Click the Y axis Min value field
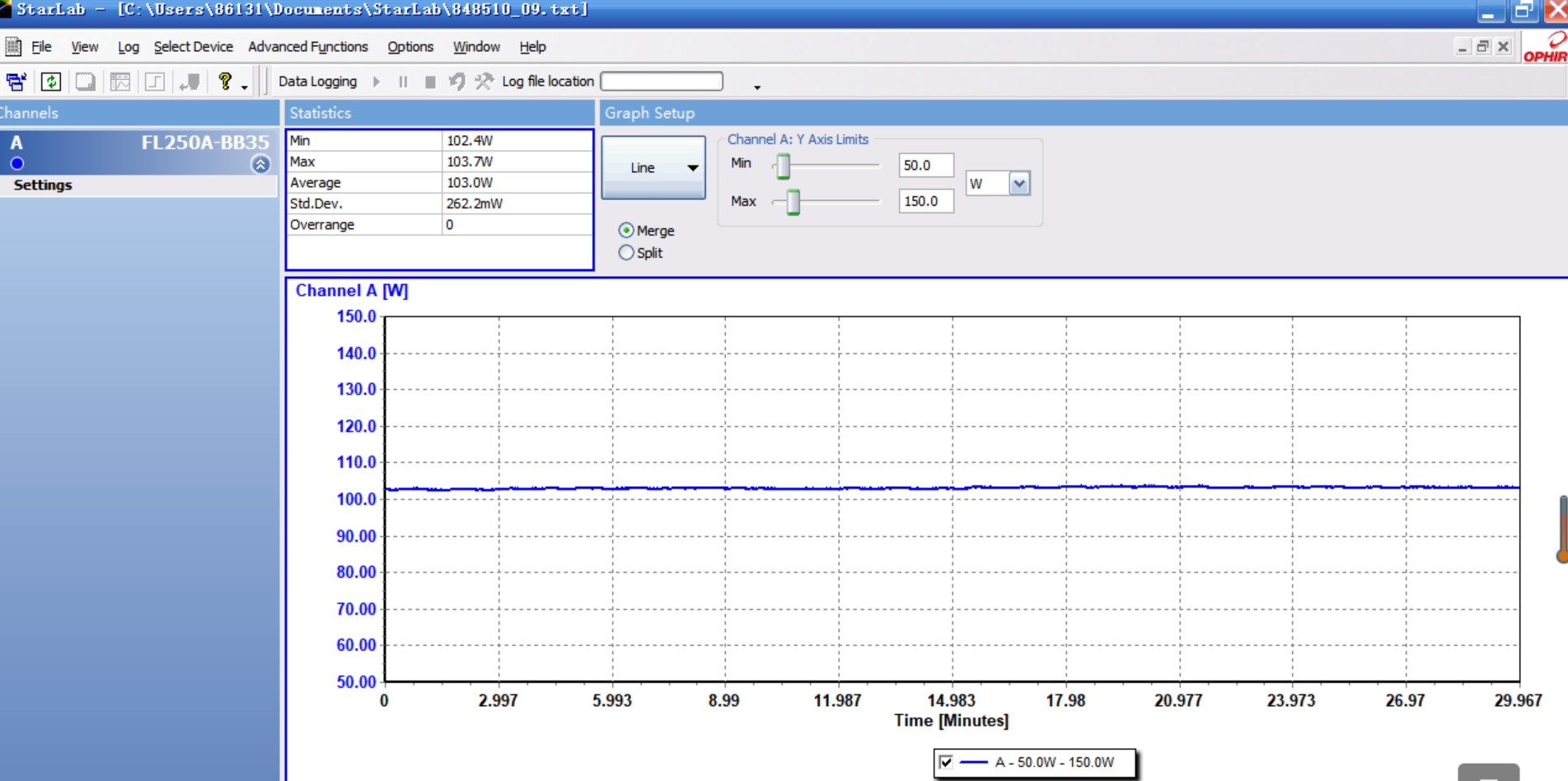This screenshot has height=781, width=1568. point(925,166)
